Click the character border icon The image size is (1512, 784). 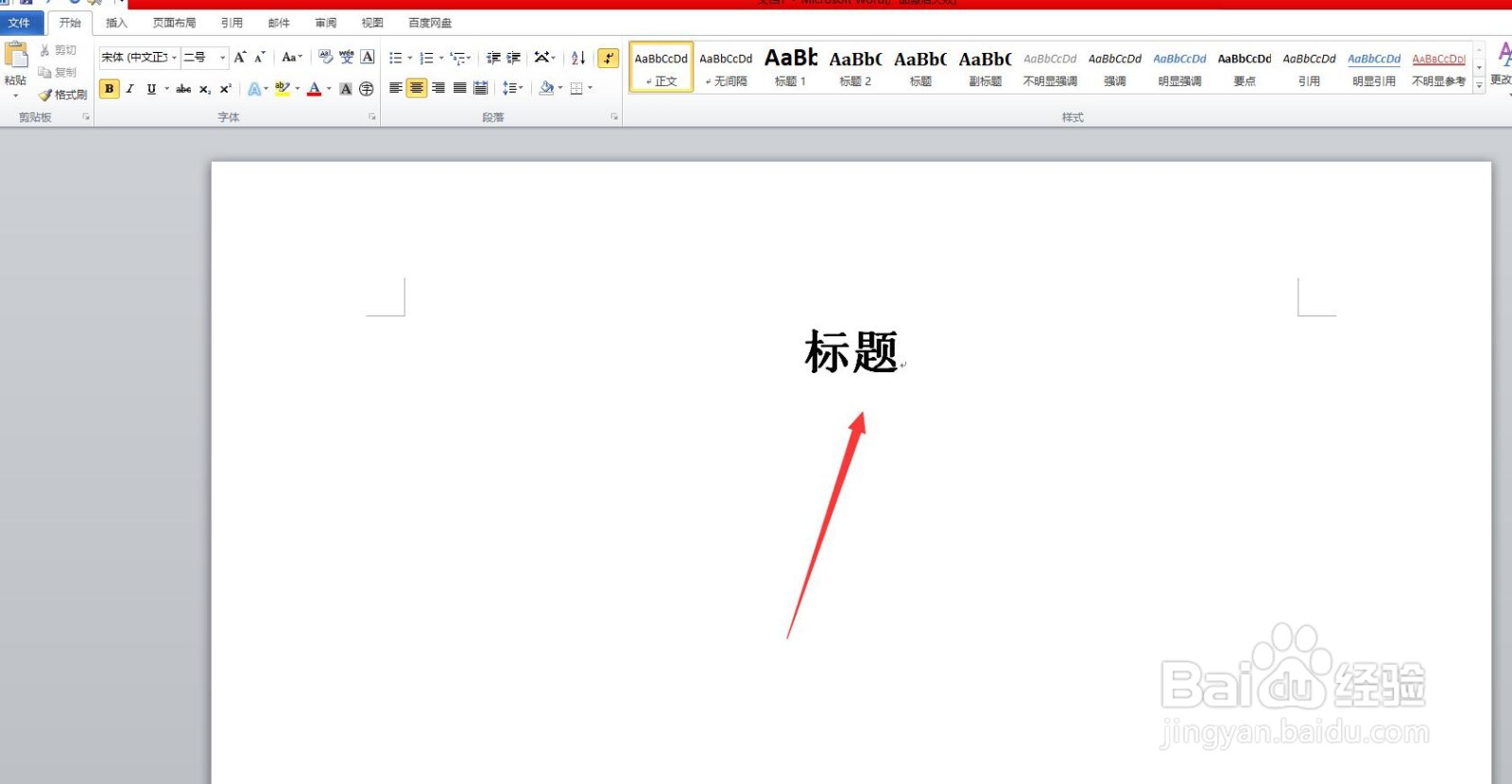pos(368,58)
